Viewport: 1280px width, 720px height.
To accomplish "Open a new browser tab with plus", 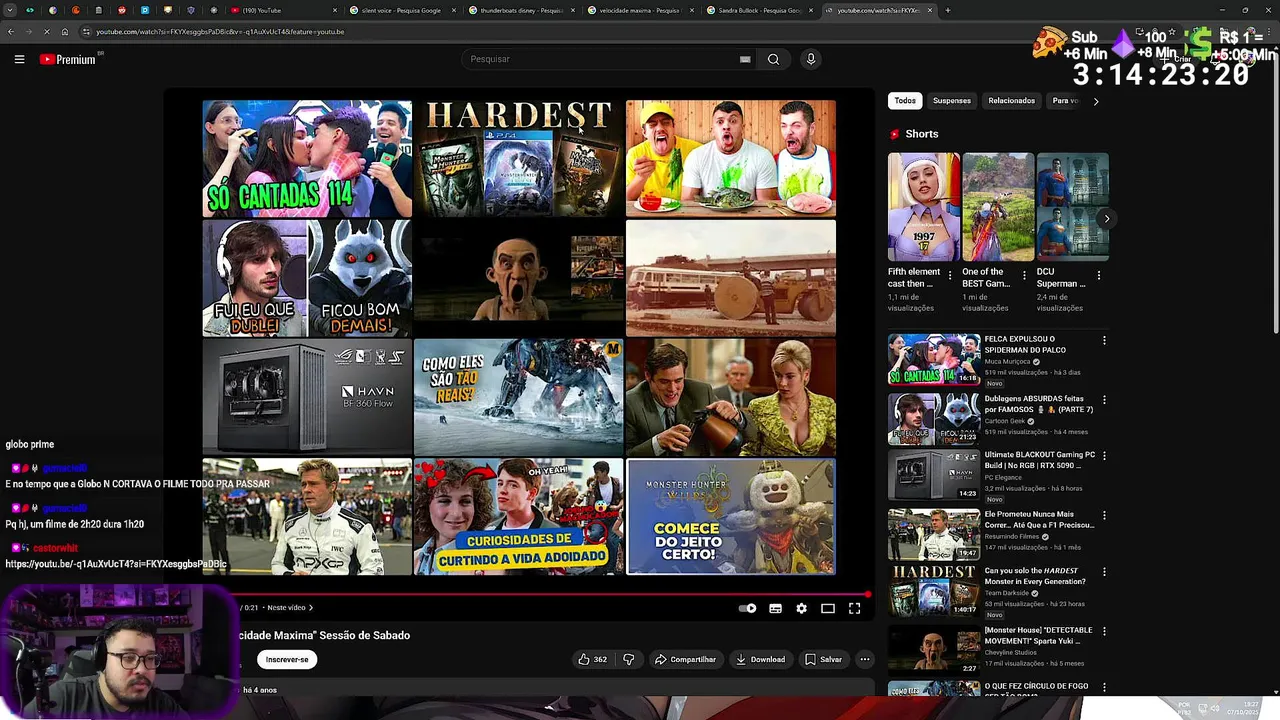I will [948, 10].
